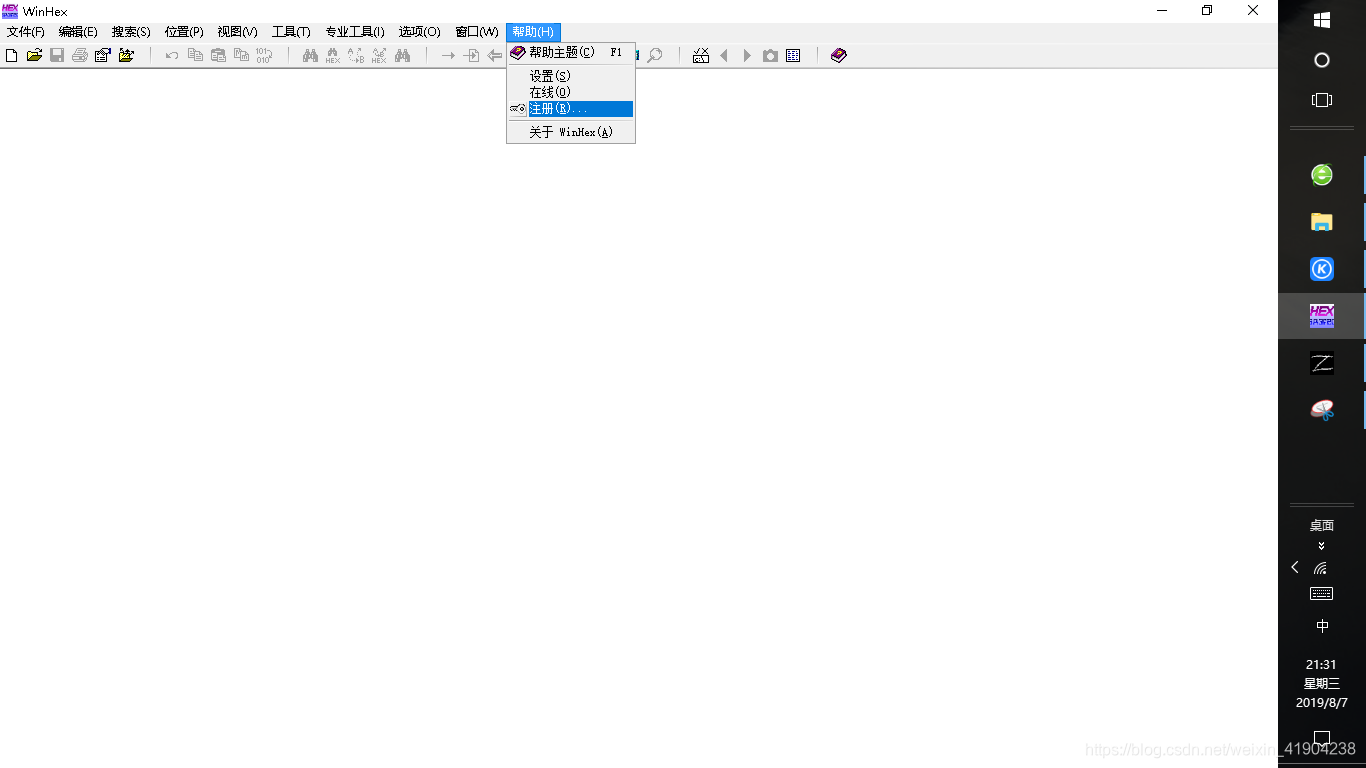Click the Cortana circle taskbar icon
The image size is (1366, 768).
pyautogui.click(x=1322, y=61)
